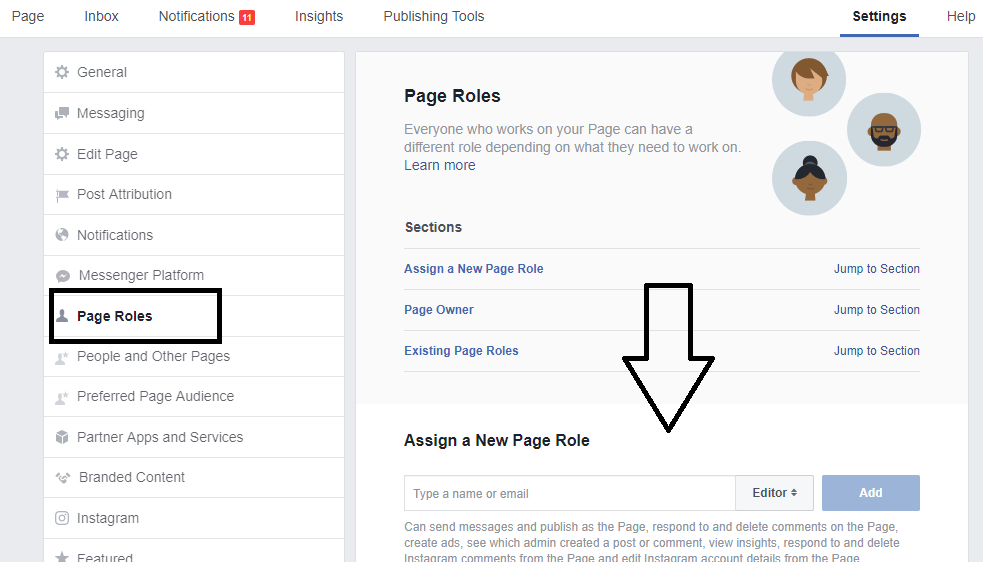Click the Post Attribution flag icon
Screen dimensions: 983x562
(x=62, y=195)
